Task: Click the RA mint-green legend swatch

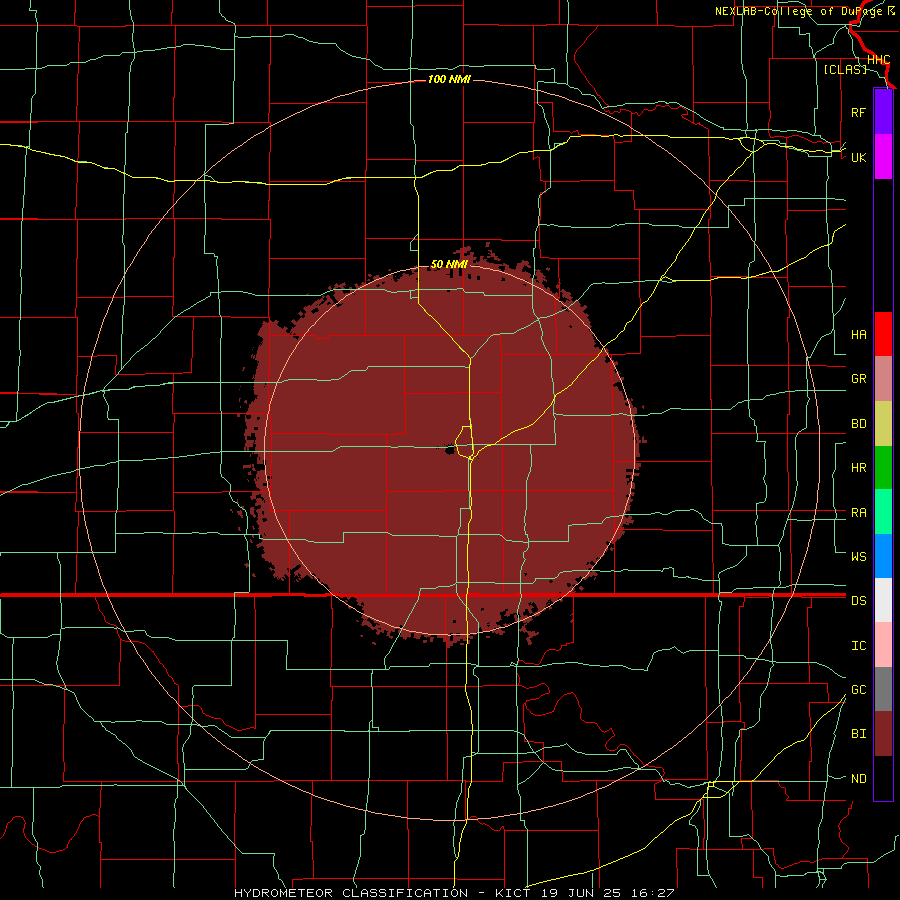Action: point(883,512)
